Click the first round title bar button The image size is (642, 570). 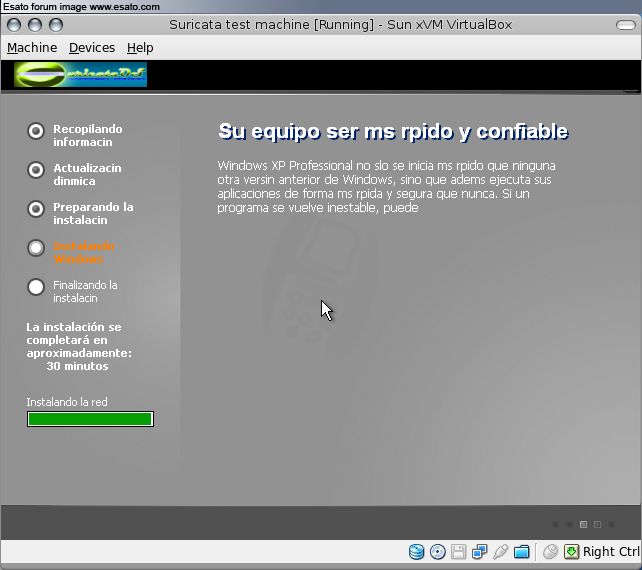14,25
